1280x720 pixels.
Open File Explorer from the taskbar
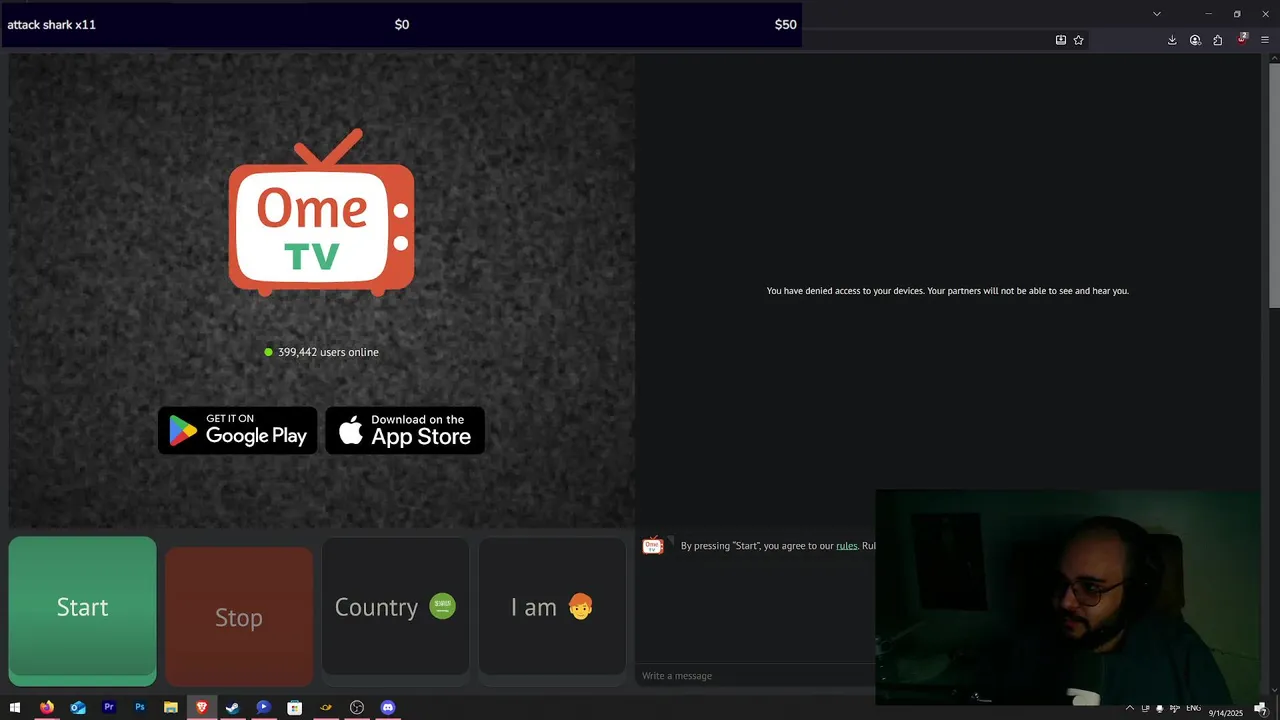[x=171, y=708]
